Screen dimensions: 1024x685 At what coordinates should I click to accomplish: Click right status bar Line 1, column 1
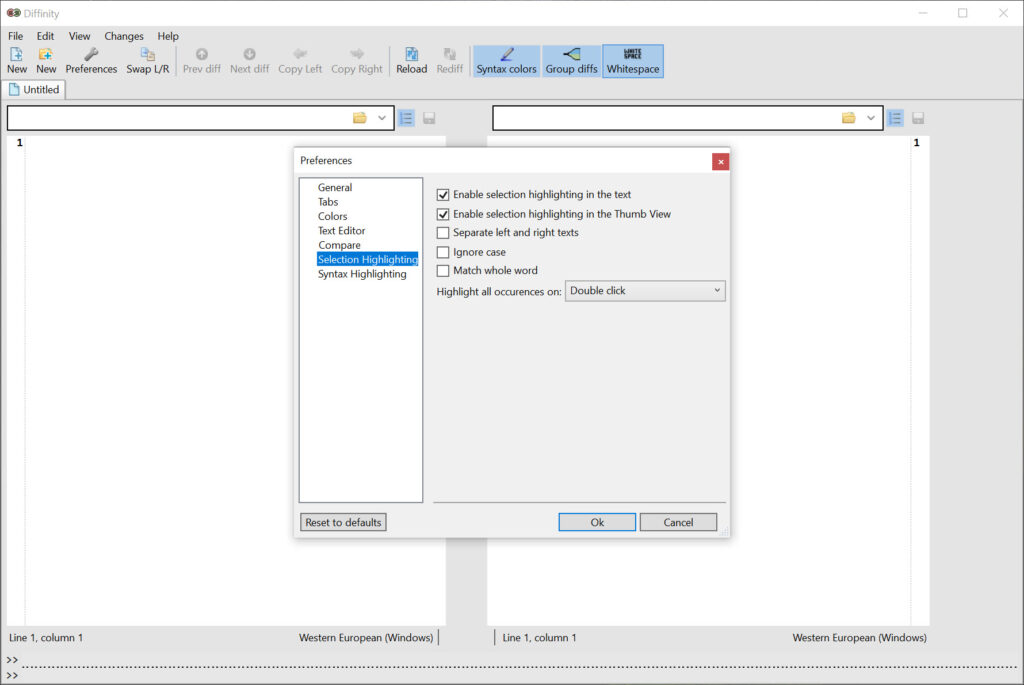click(x=539, y=637)
